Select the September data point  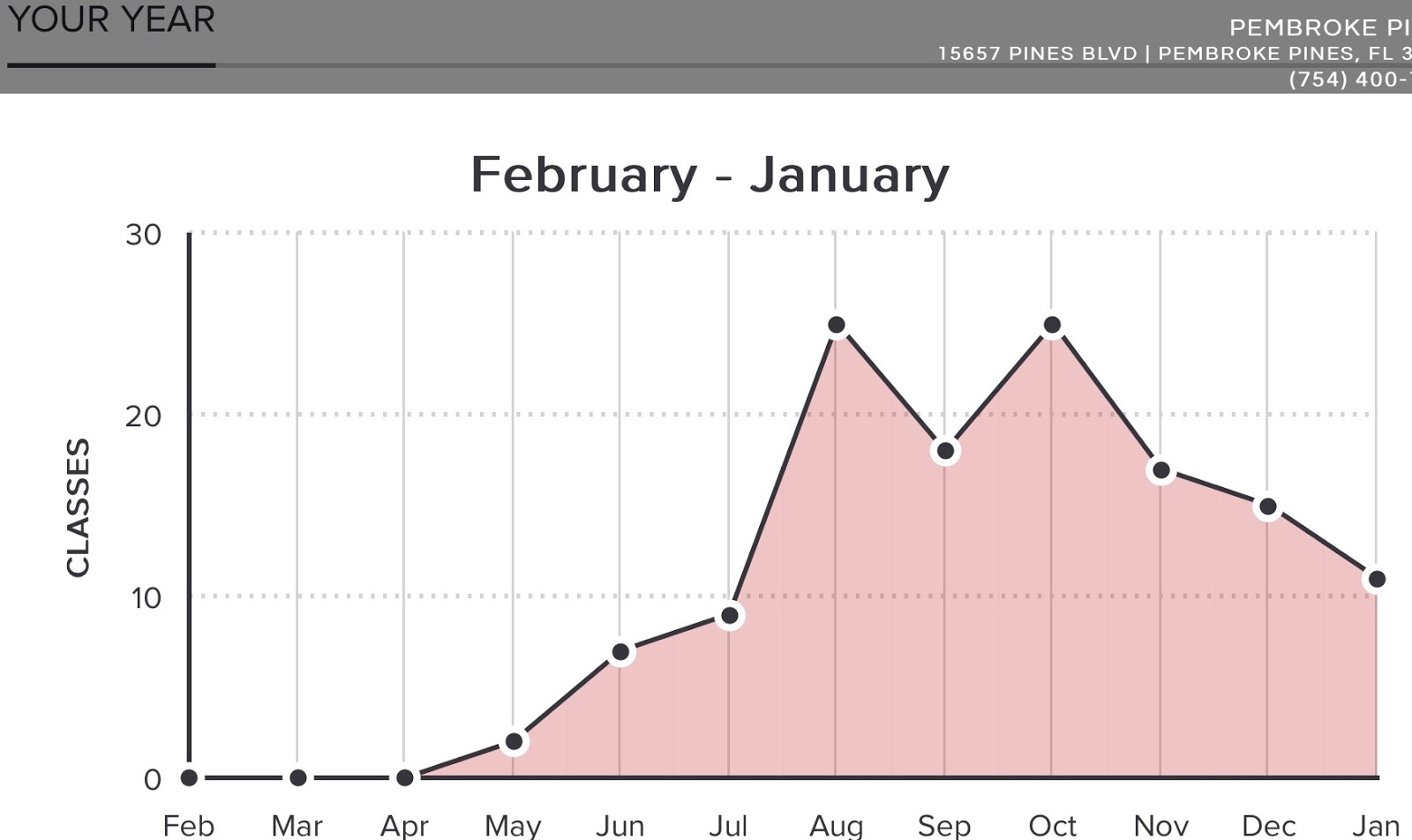(x=945, y=452)
